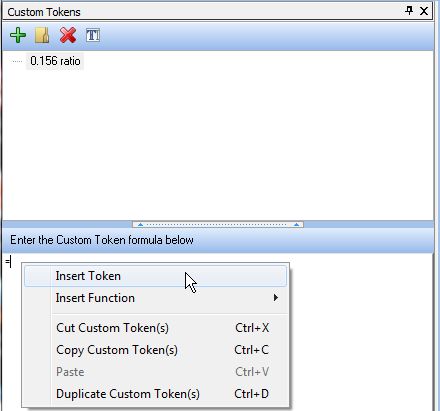This screenshot has width=440, height=411.
Task: Click the right arrow on the splitter bar
Action: click(x=296, y=225)
